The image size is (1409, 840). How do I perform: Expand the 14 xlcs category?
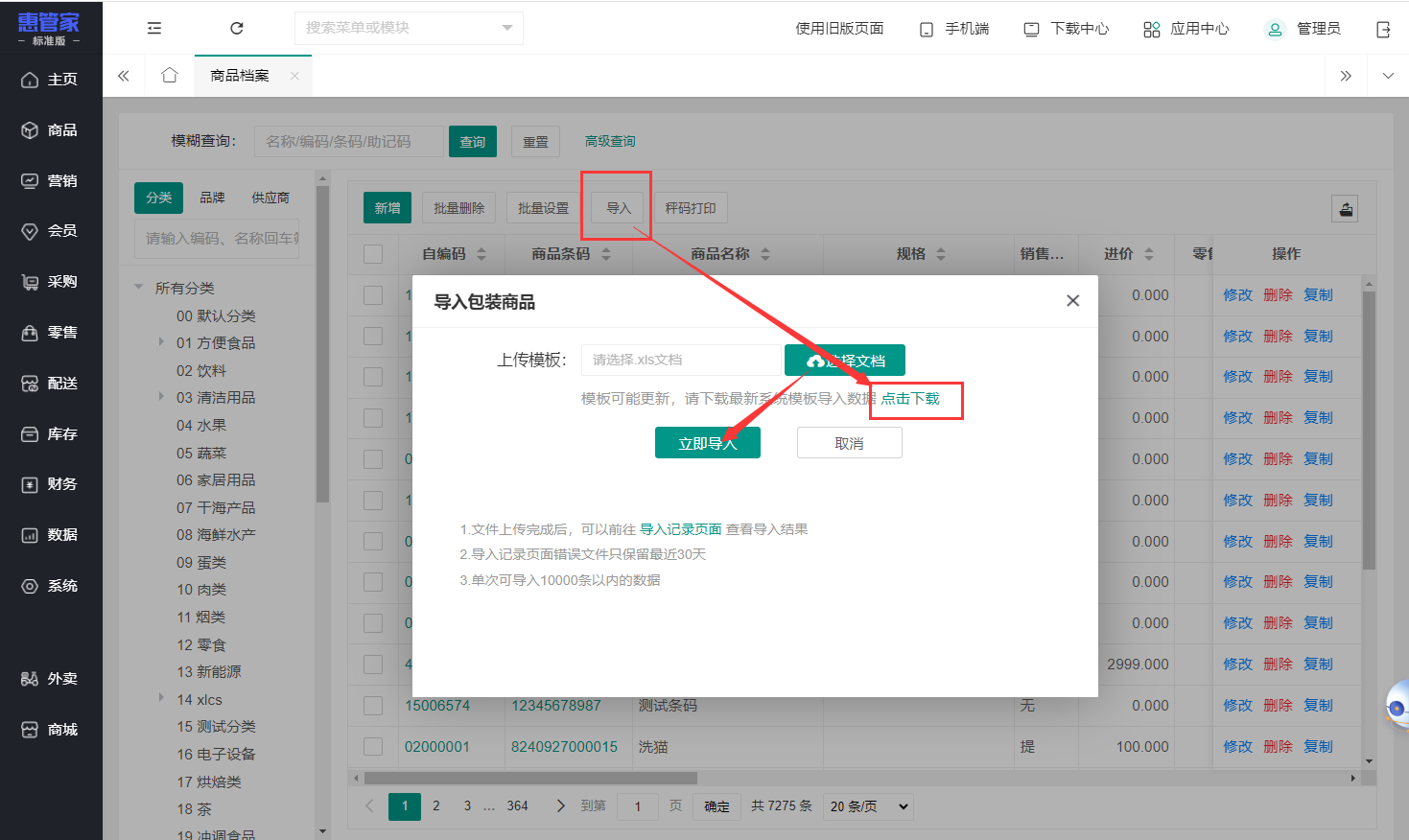click(161, 699)
